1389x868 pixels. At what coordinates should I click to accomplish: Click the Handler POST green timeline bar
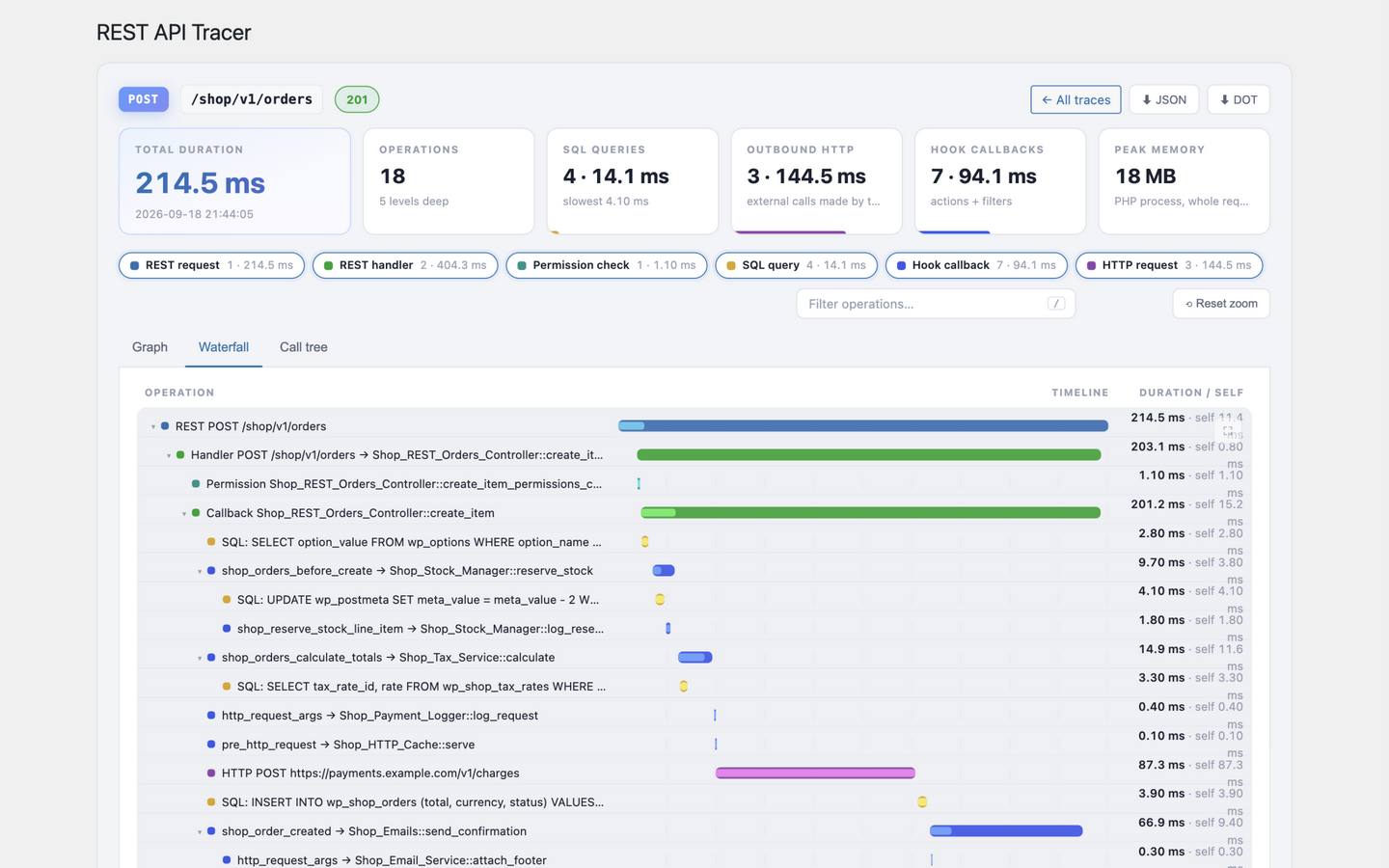point(869,454)
